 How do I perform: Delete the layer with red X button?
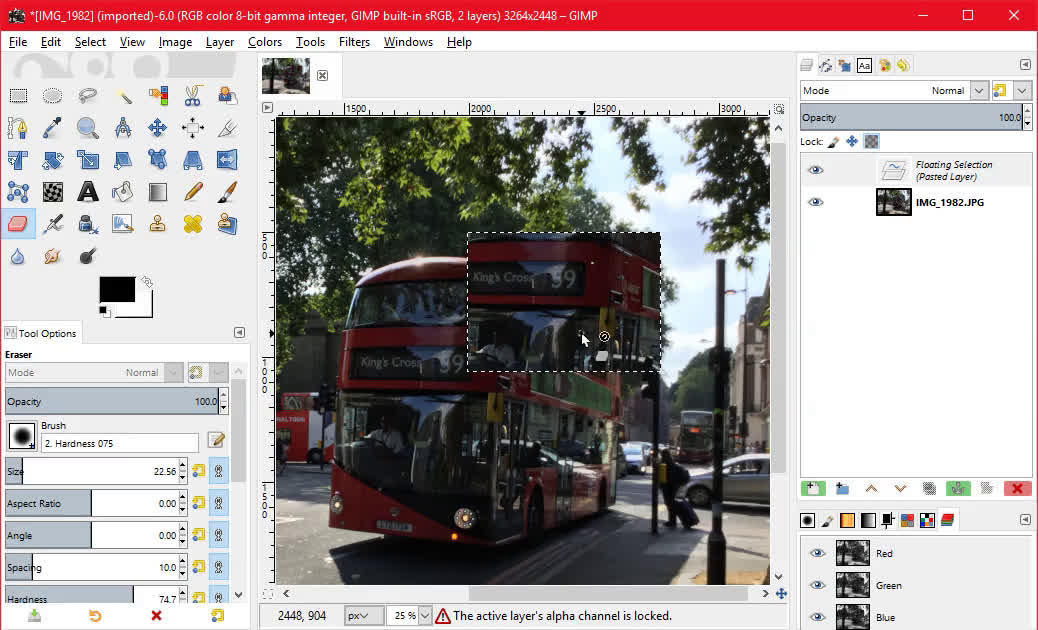[x=1017, y=489]
